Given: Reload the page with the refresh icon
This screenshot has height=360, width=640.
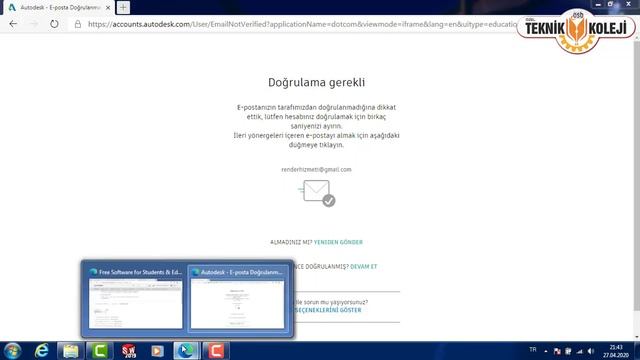Looking at the screenshot, I should pos(54,24).
